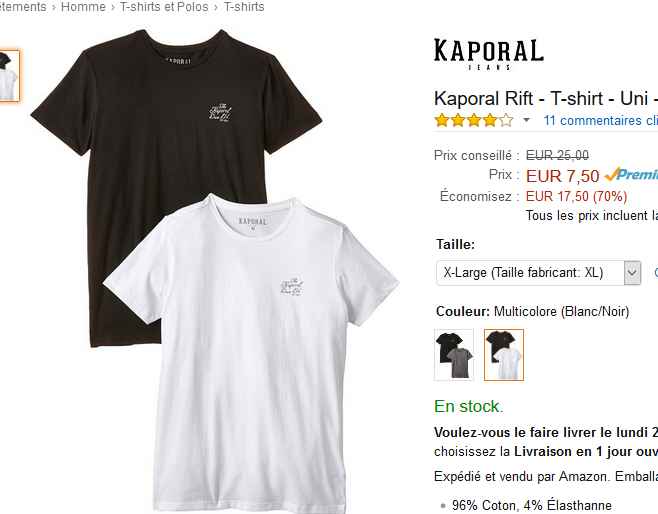
Task: Click the Livraison en 1 jour ouvré text
Action: click(x=586, y=451)
